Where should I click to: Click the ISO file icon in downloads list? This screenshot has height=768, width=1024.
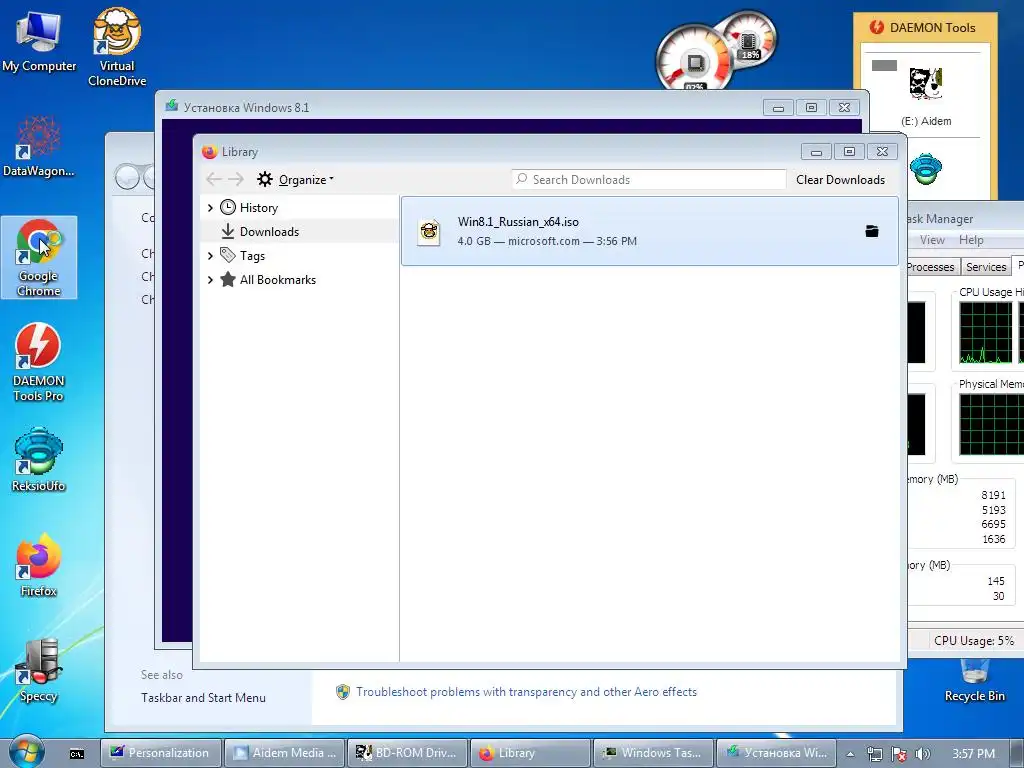429,232
